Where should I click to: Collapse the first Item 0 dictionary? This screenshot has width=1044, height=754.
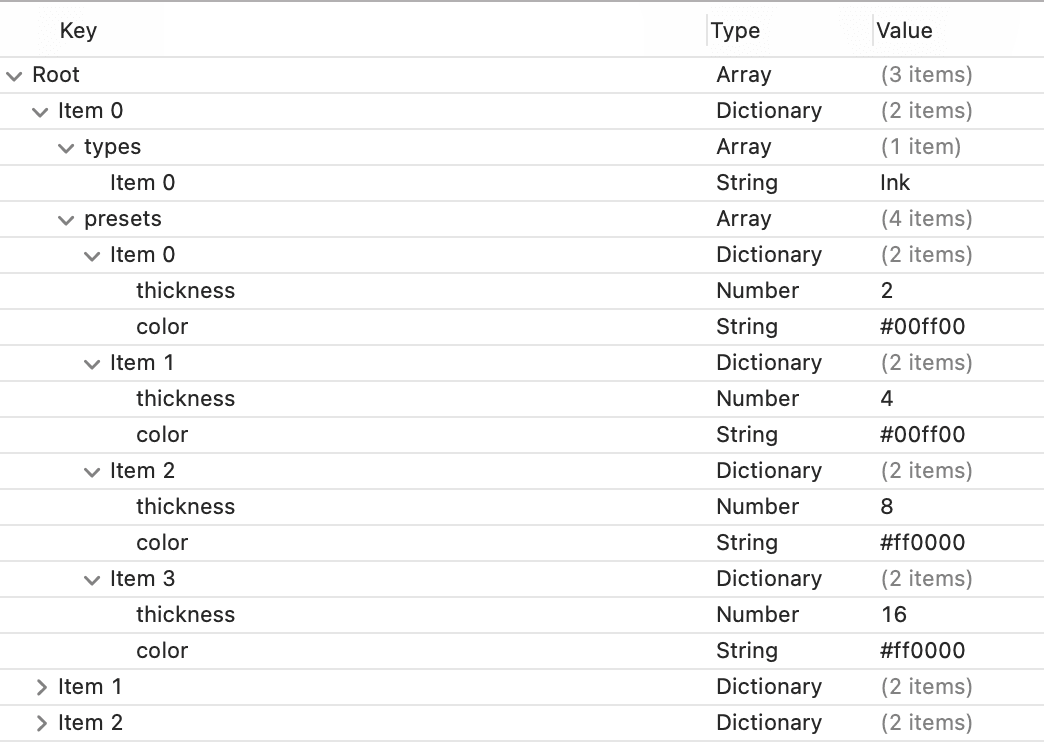[x=40, y=111]
